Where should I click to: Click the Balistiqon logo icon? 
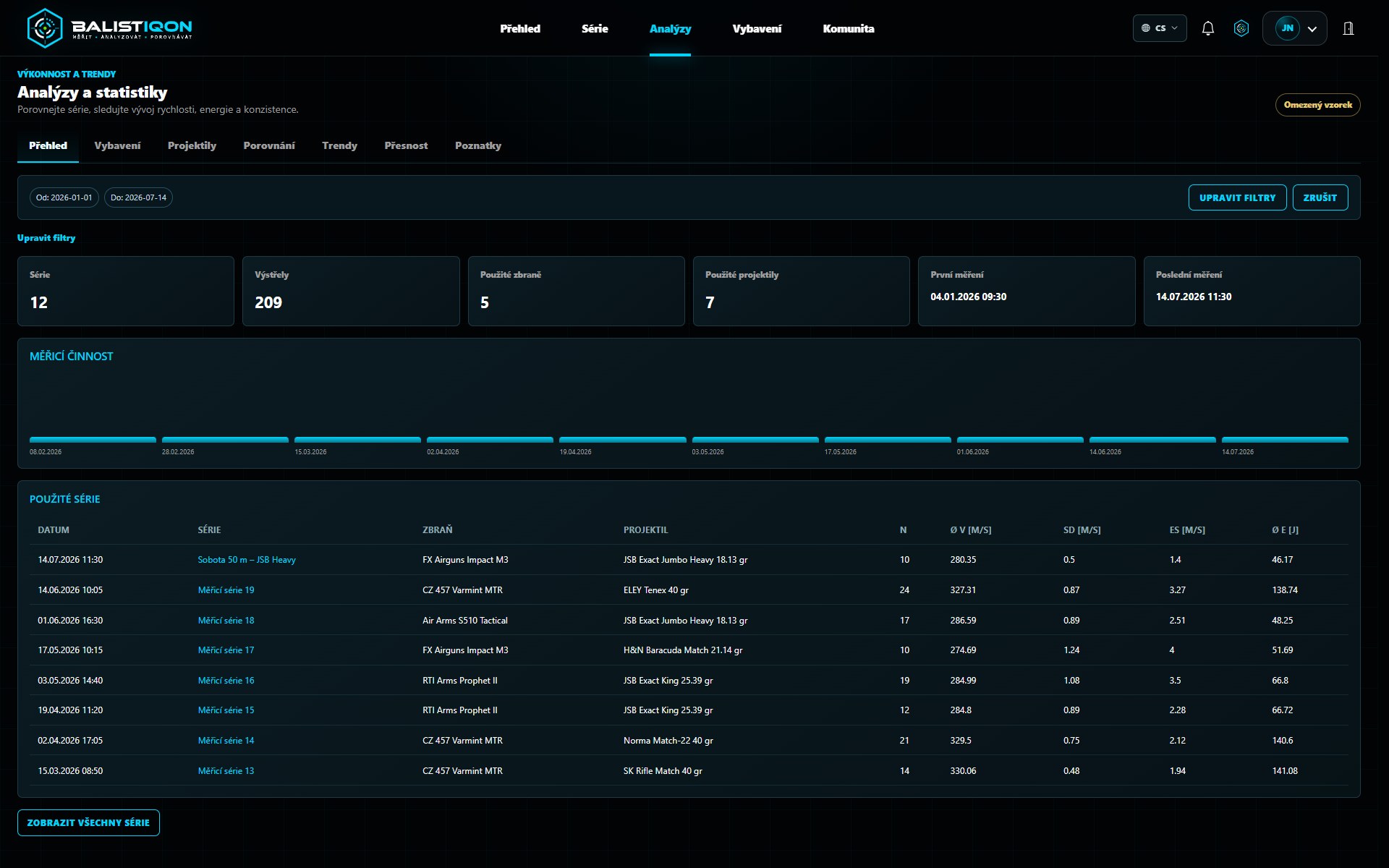click(x=45, y=28)
